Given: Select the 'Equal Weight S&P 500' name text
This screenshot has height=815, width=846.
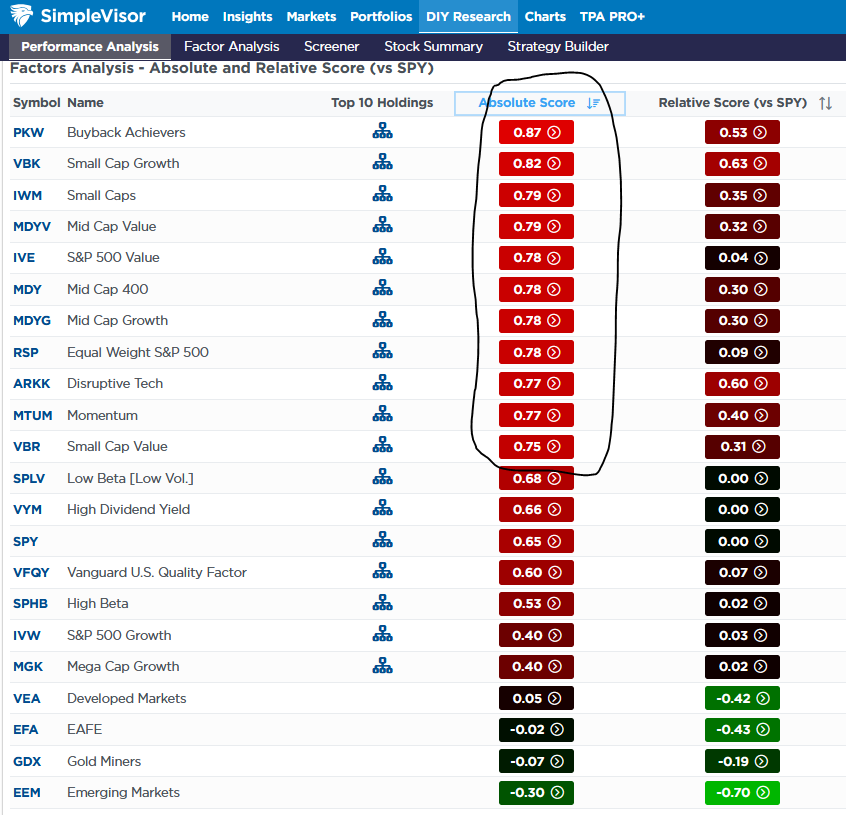Looking at the screenshot, I should (138, 352).
